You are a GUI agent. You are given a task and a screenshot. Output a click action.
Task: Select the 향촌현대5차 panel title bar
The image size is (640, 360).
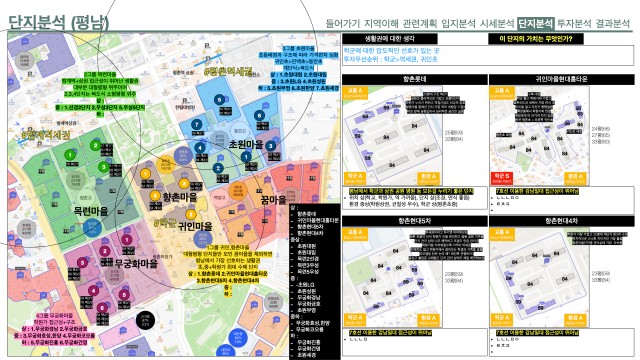coord(415,221)
